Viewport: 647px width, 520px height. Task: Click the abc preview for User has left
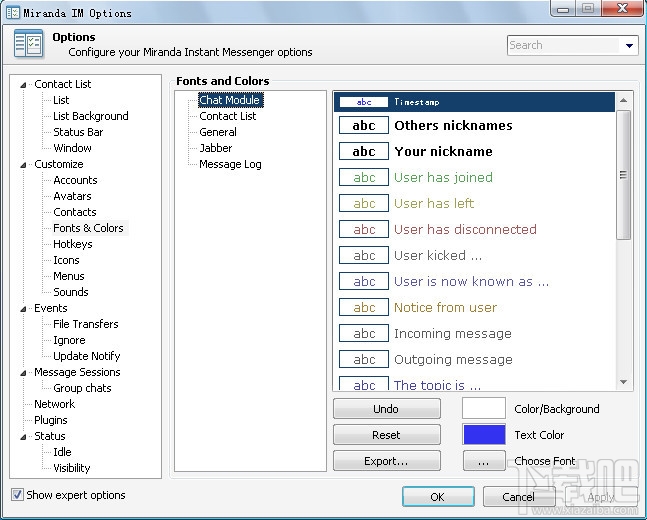(x=364, y=203)
